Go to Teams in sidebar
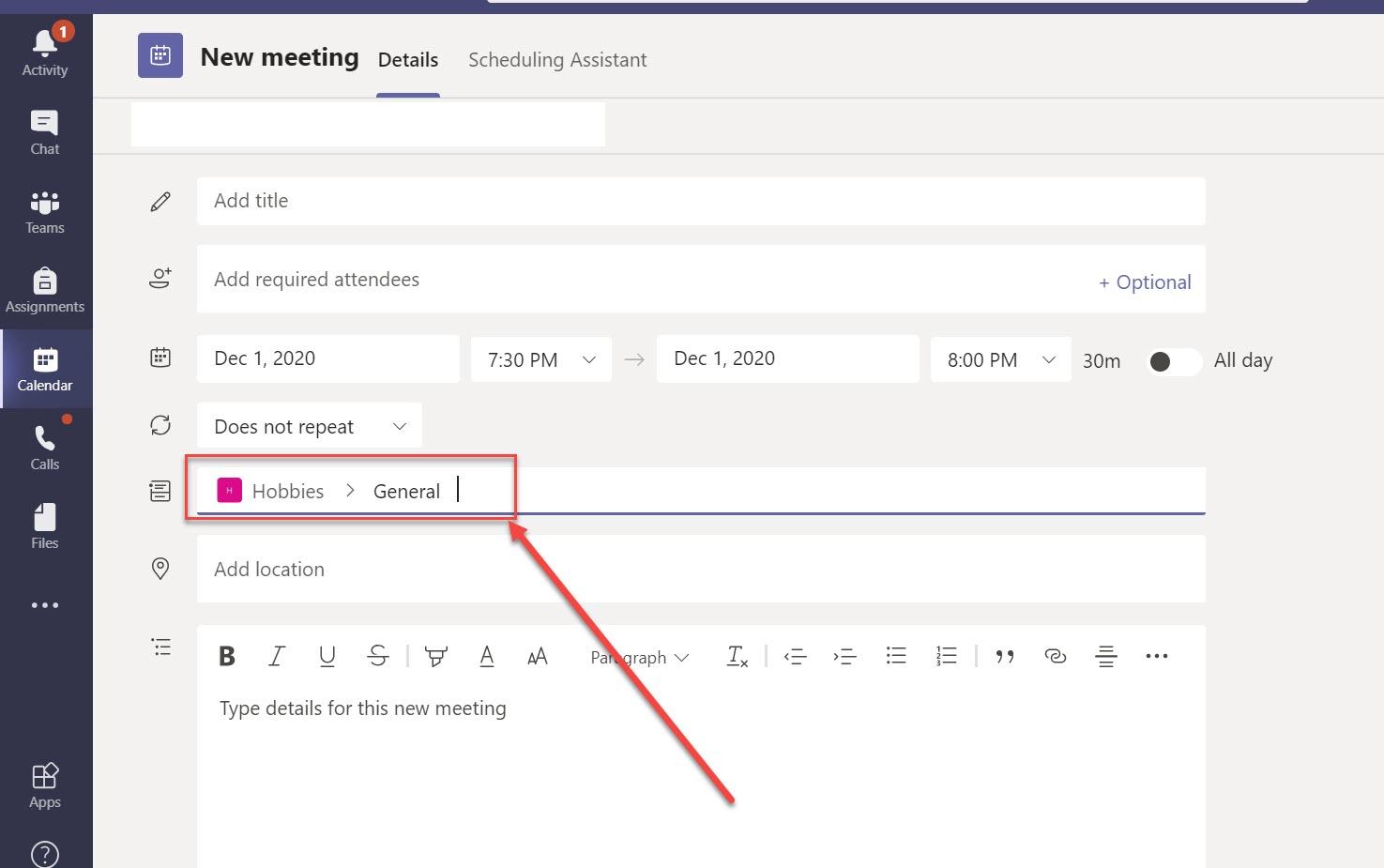Image resolution: width=1384 pixels, height=868 pixels. coord(45,211)
